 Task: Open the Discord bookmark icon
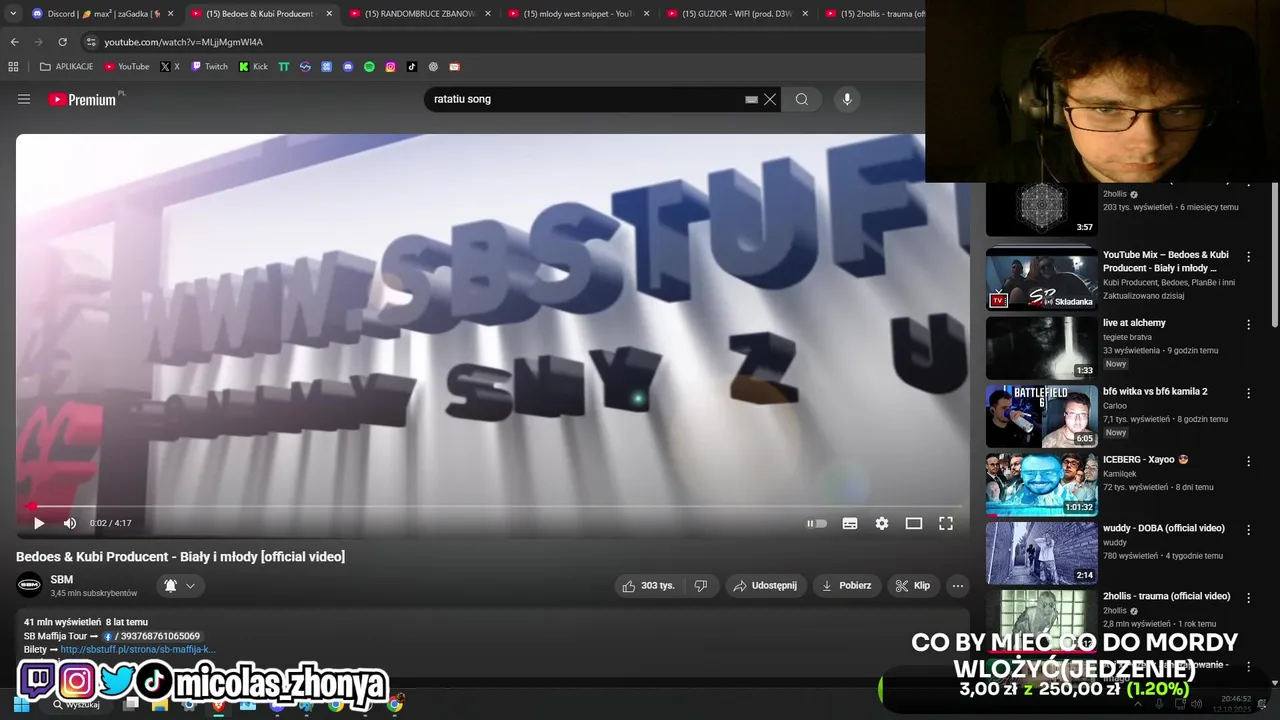[x=348, y=67]
